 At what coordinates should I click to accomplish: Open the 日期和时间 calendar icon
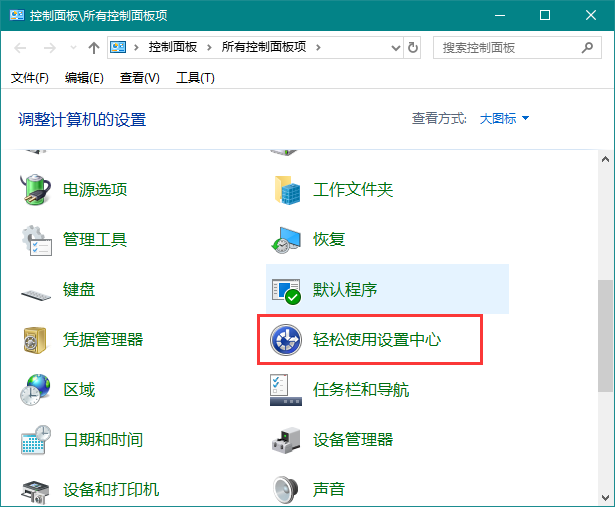pyautogui.click(x=36, y=440)
